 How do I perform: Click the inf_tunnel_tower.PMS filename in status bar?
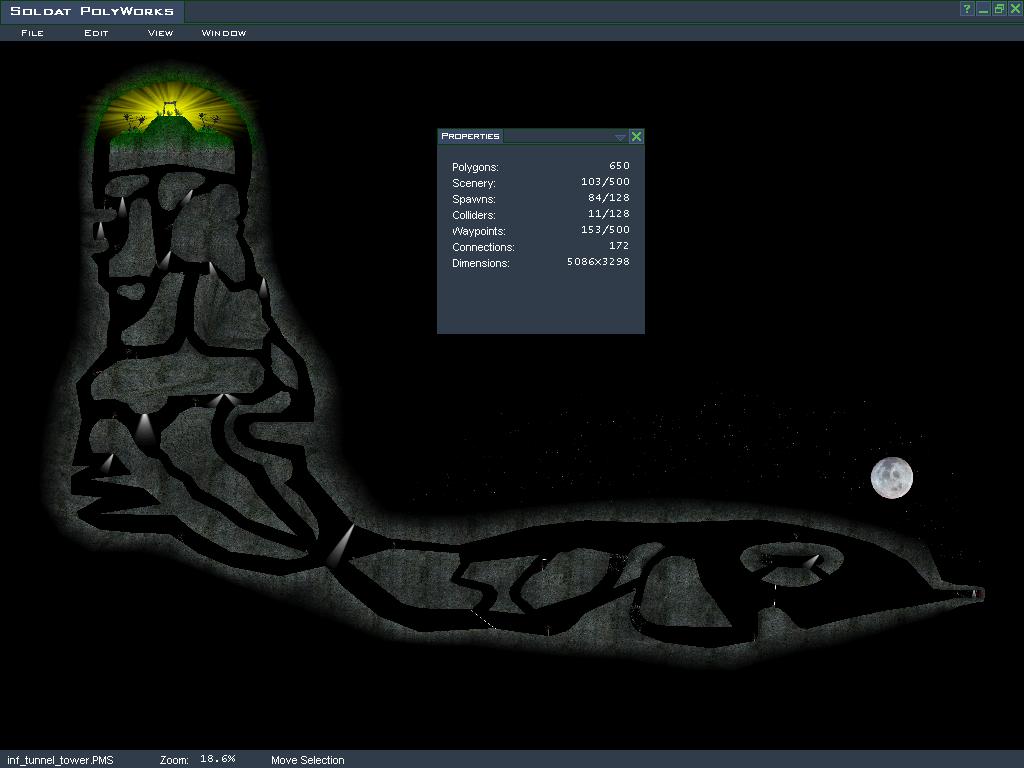click(x=60, y=760)
